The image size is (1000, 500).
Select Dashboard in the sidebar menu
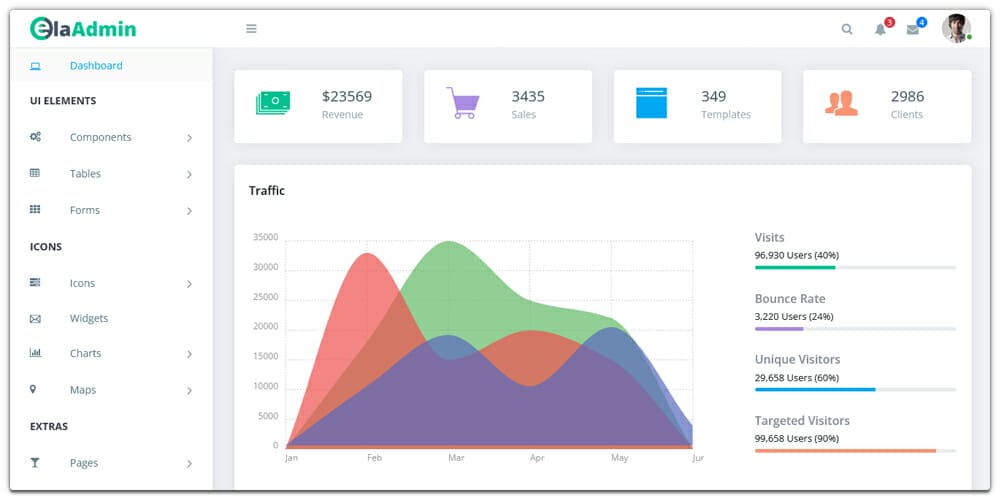point(96,66)
